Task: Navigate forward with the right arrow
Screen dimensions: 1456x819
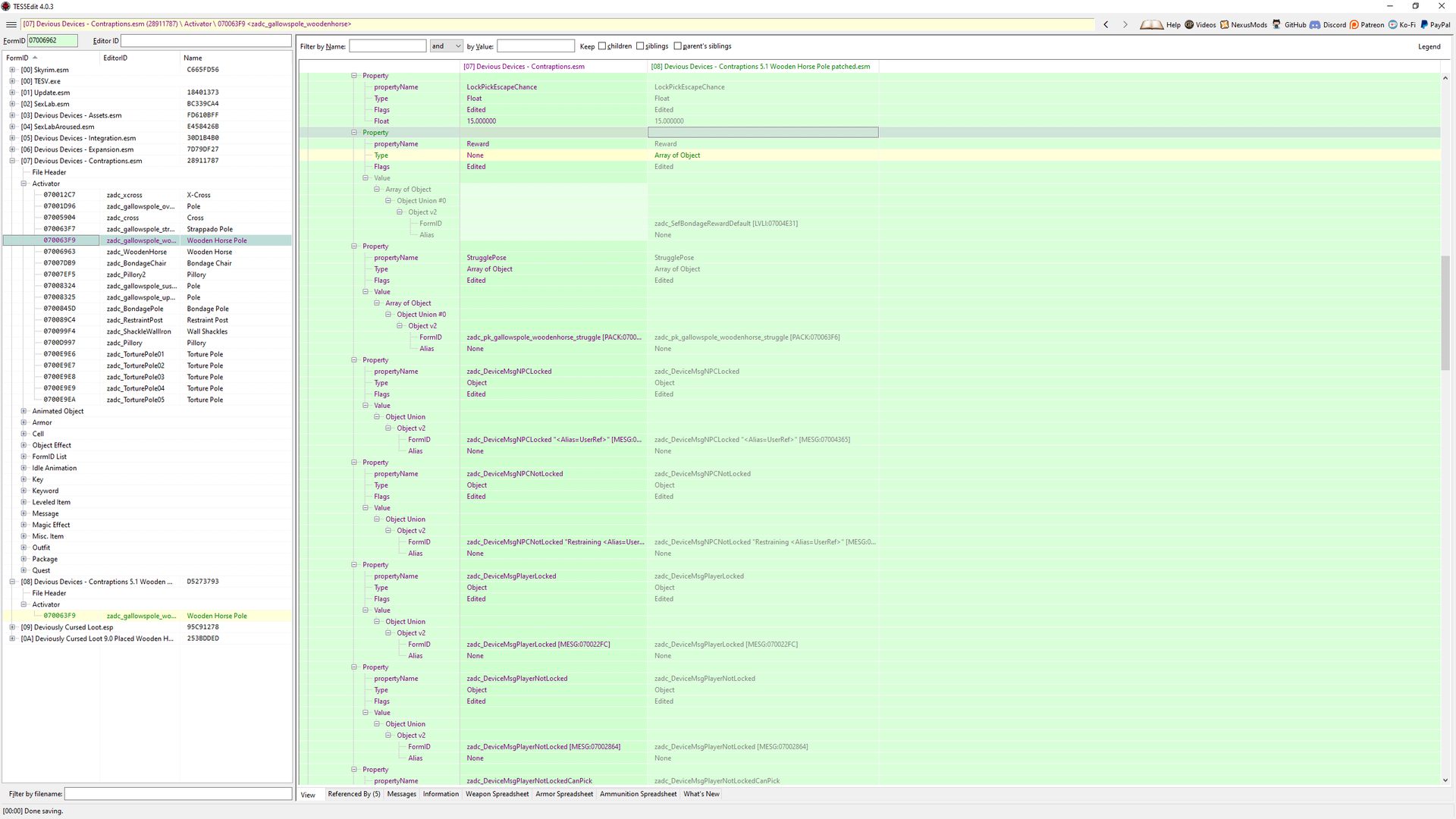Action: (1125, 24)
